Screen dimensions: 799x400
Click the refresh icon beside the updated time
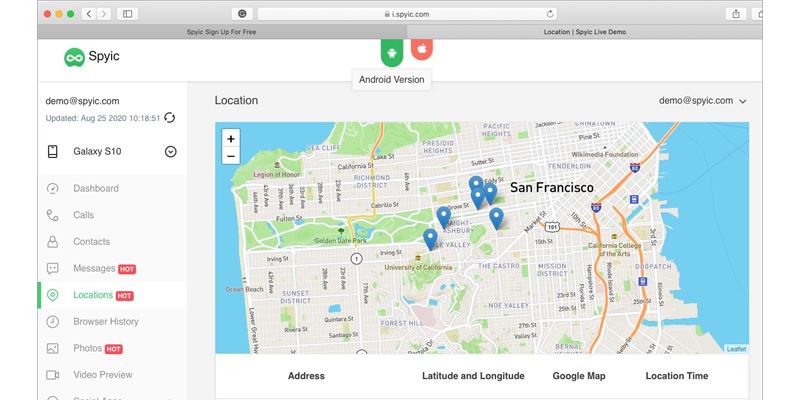(x=170, y=118)
